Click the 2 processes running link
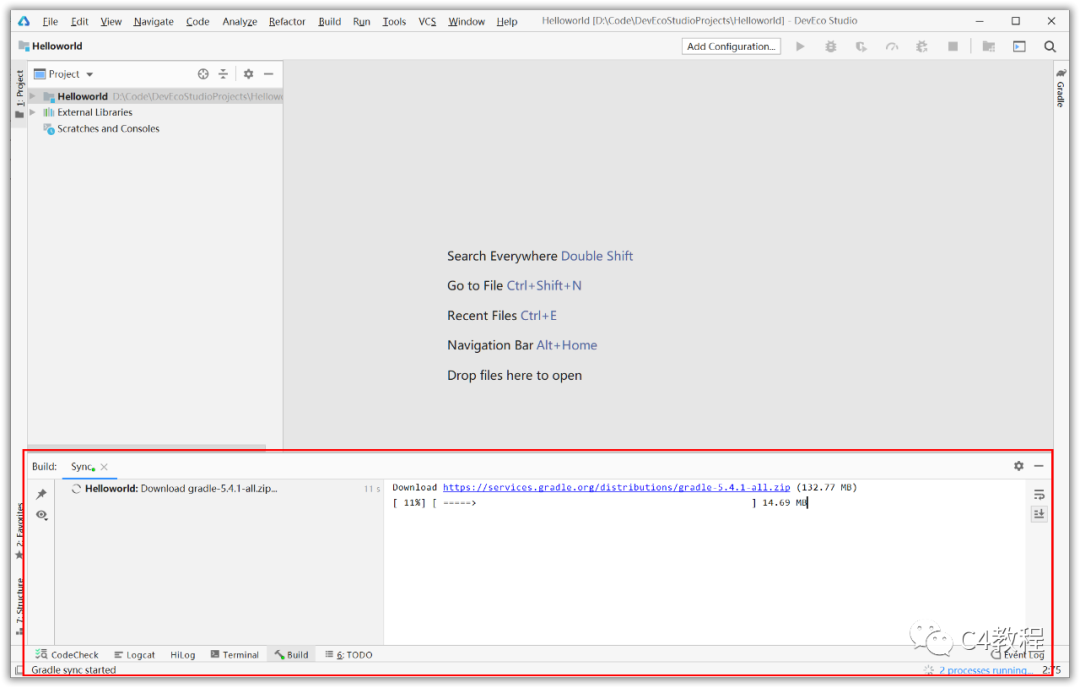 pos(985,670)
